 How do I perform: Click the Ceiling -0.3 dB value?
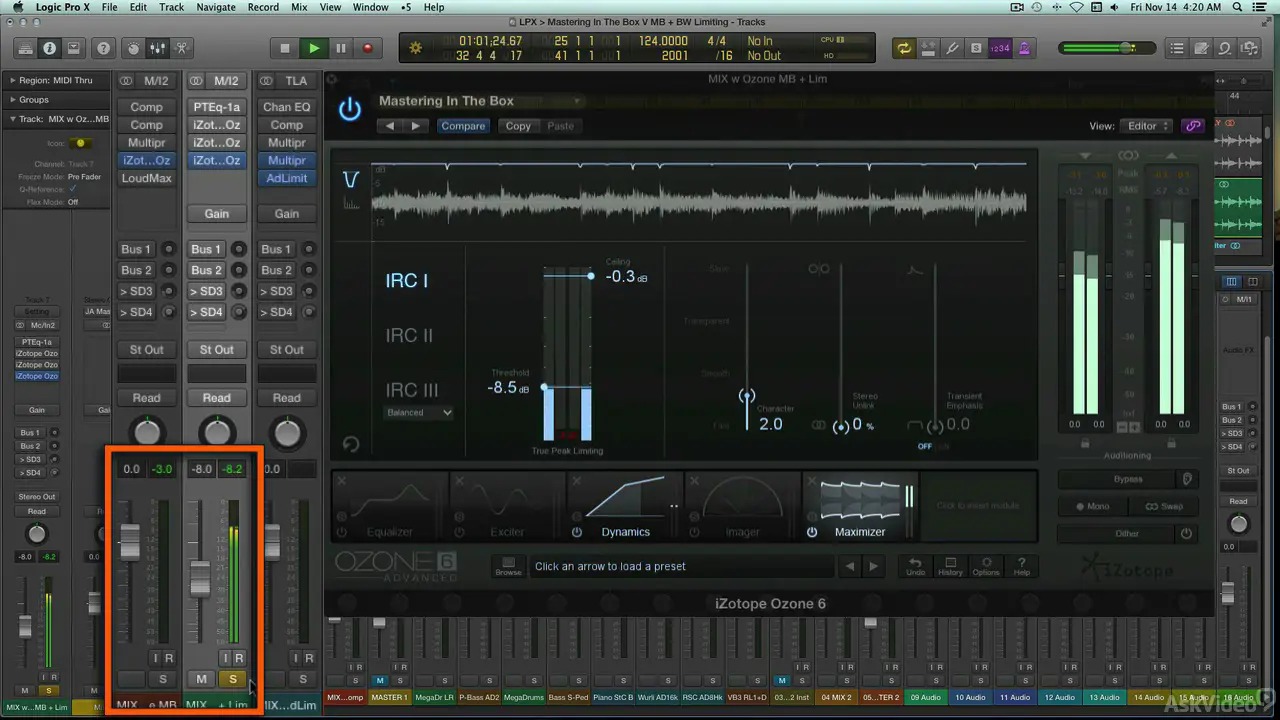[x=626, y=277]
